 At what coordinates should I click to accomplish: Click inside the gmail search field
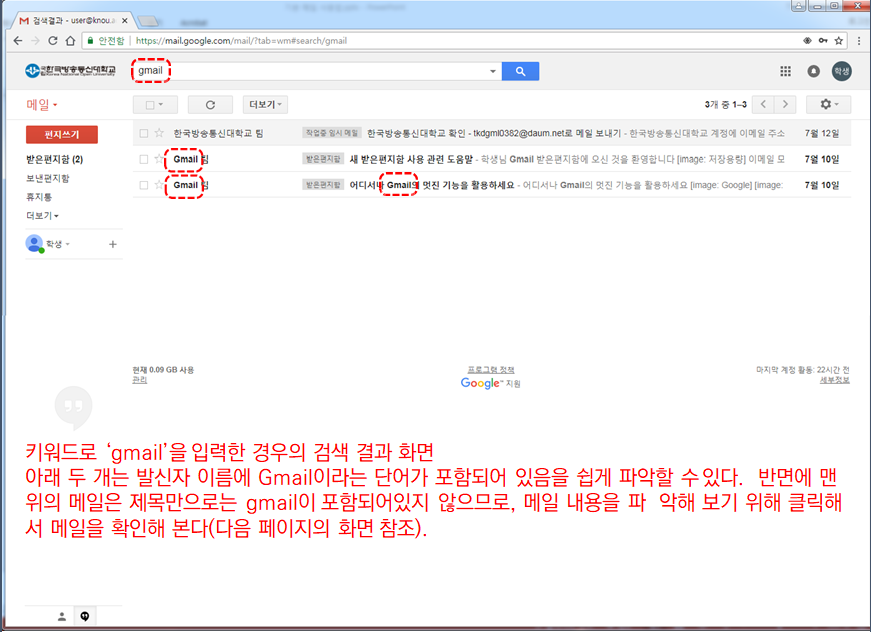317,71
